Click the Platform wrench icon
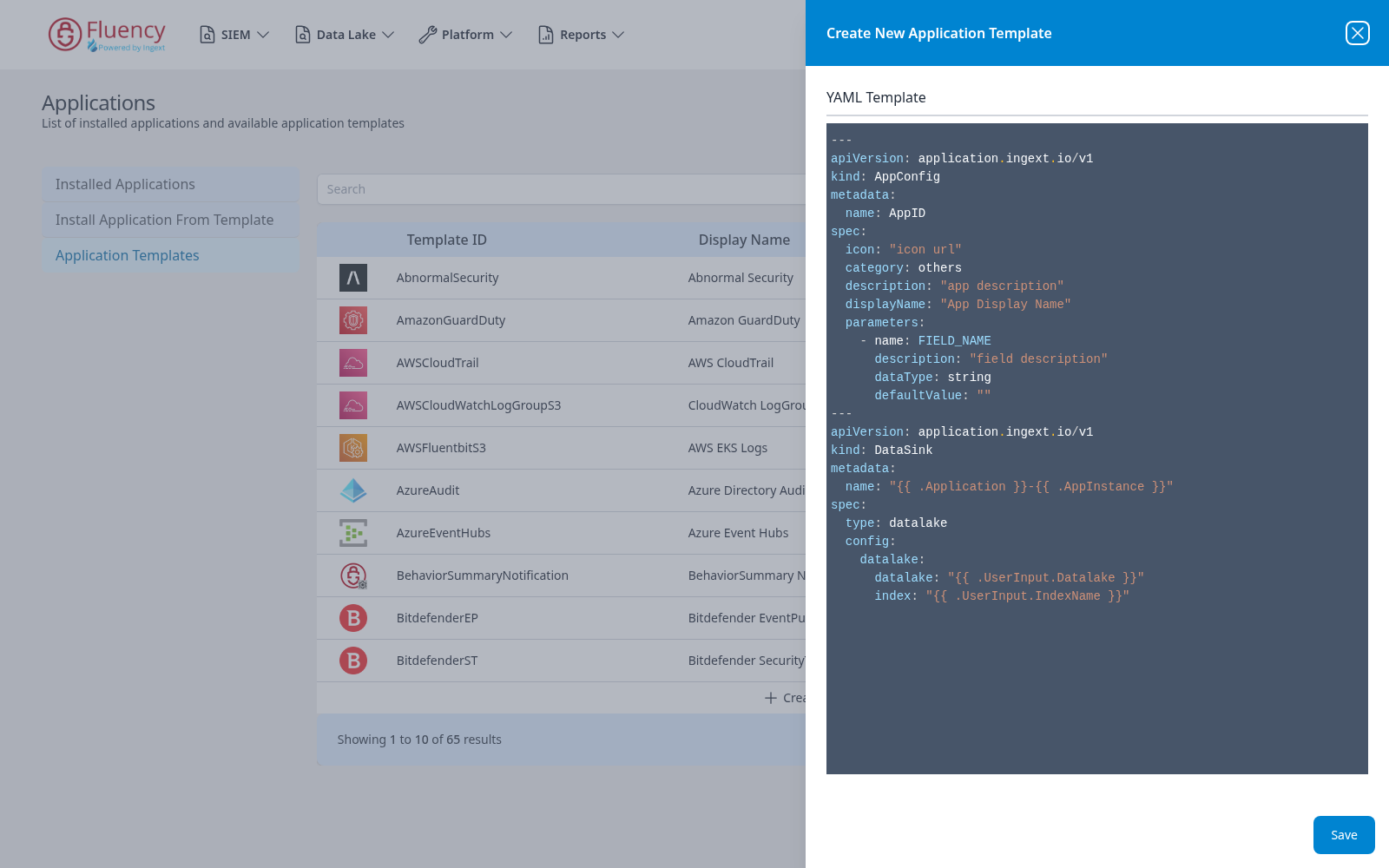 click(427, 35)
